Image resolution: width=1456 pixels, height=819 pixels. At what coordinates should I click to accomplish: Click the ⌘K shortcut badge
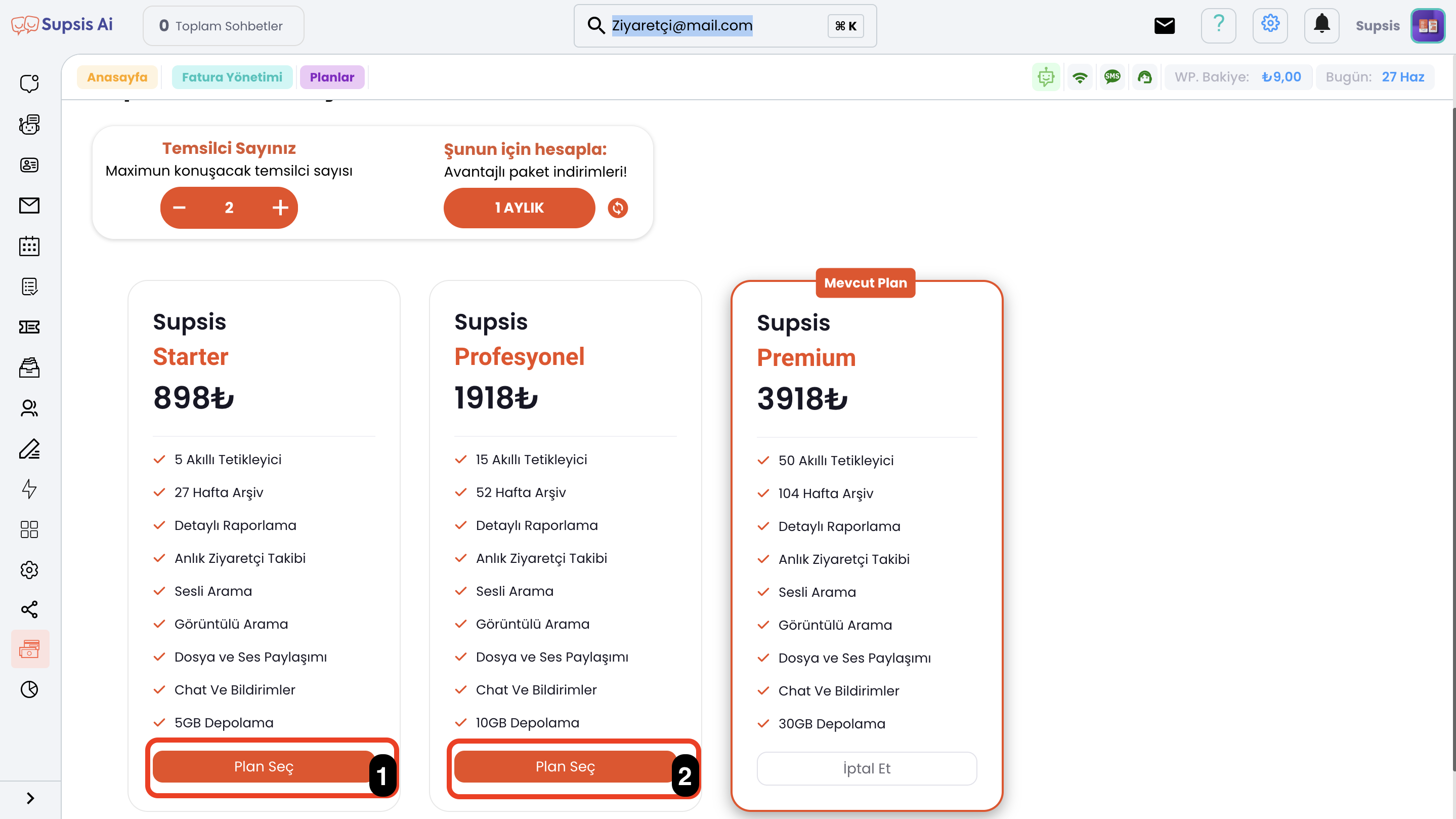click(845, 25)
